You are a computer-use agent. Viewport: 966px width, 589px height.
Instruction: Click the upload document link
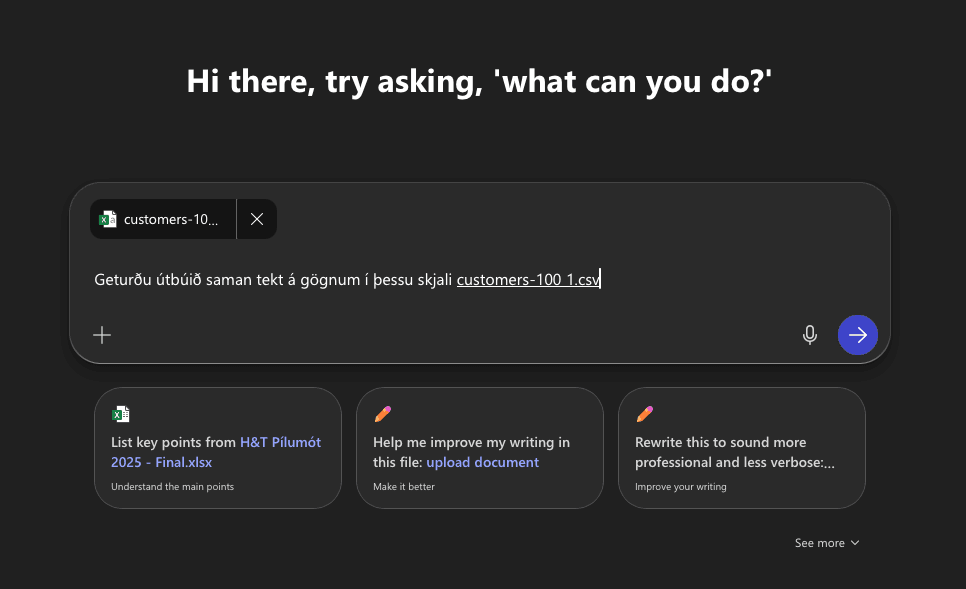pyautogui.click(x=483, y=462)
